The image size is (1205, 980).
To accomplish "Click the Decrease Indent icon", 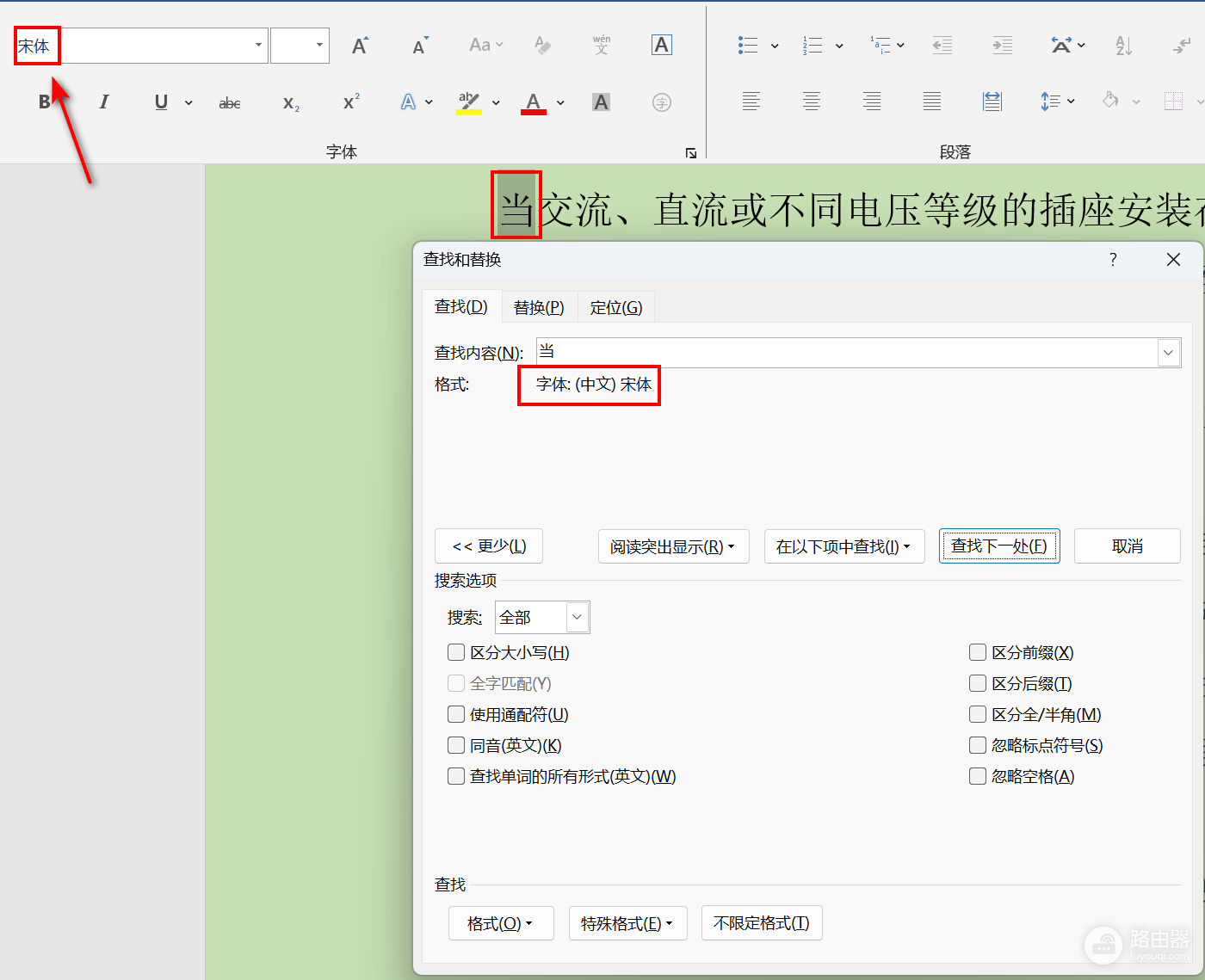I will (942, 46).
